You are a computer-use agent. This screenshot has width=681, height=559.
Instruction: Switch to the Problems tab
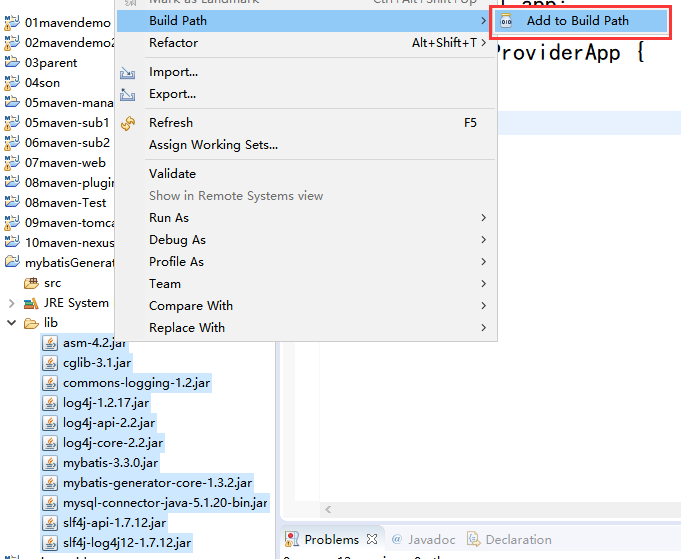331,539
